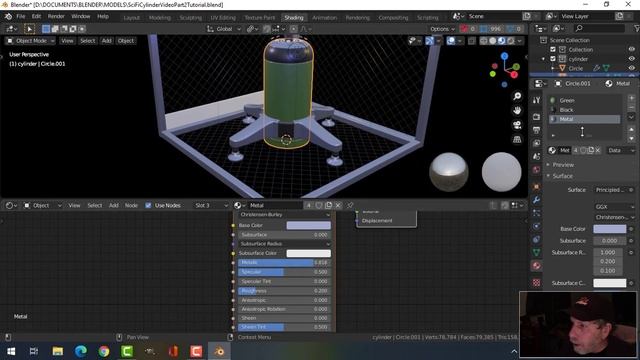Open the Material properties tab icon
Screen dimensions: 640x360
[536, 266]
